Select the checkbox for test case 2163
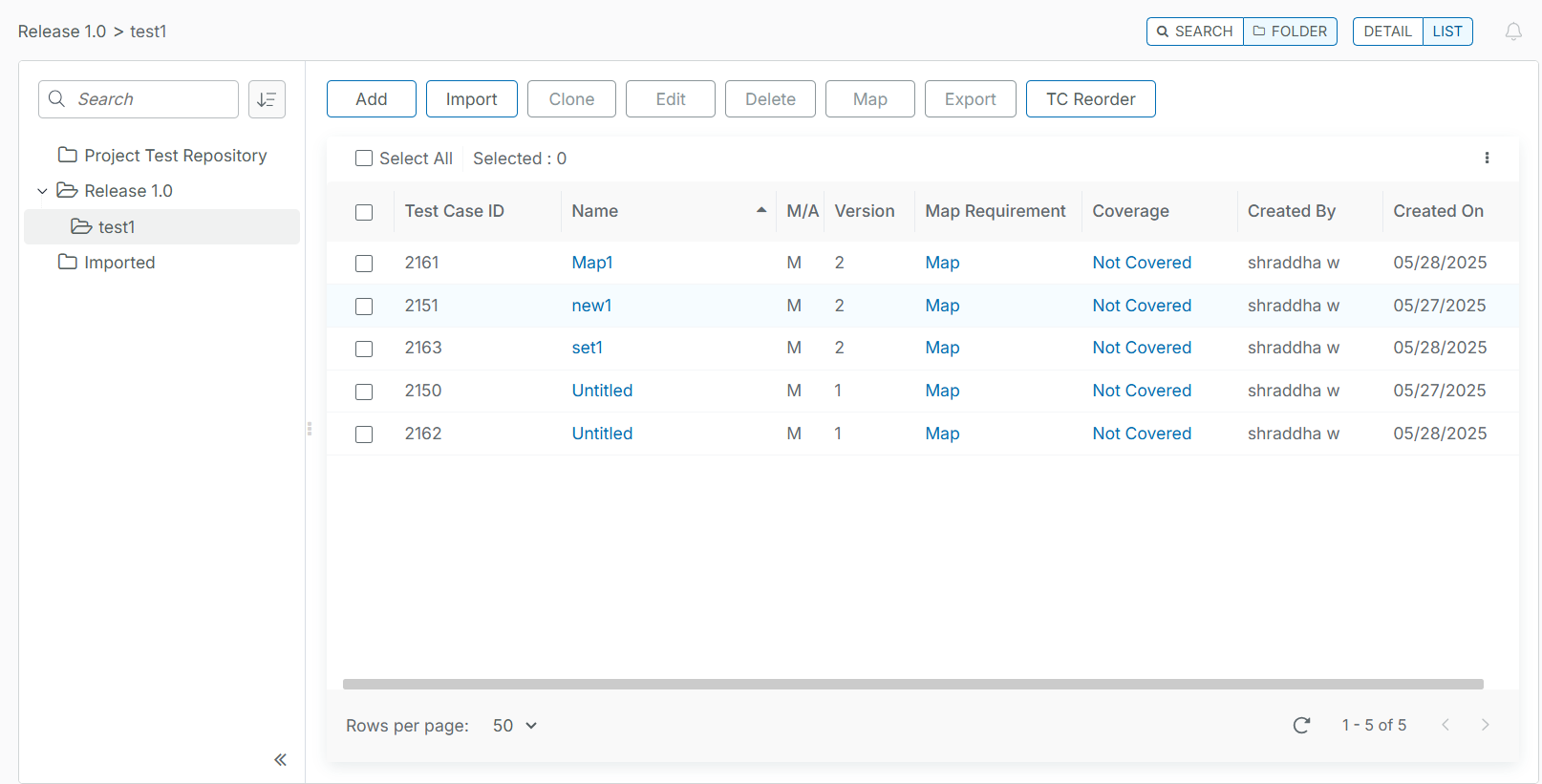 364,349
